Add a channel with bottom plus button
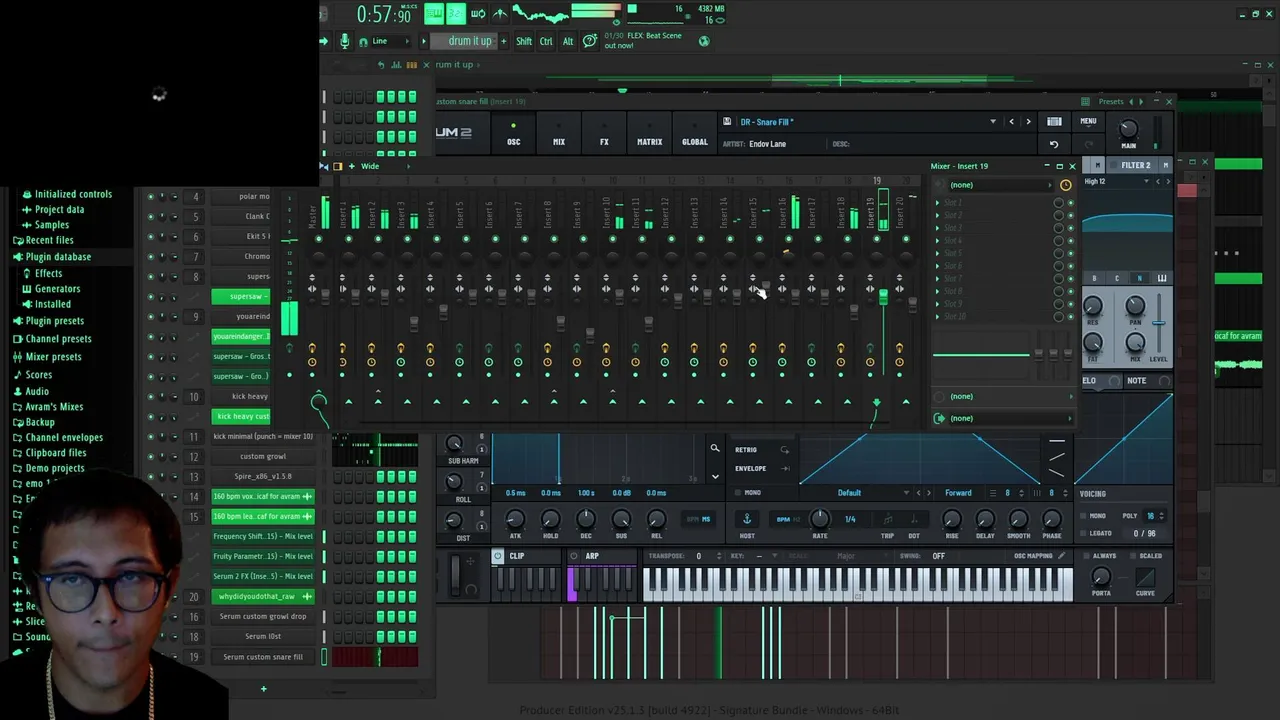The width and height of the screenshot is (1280, 720). coord(264,688)
